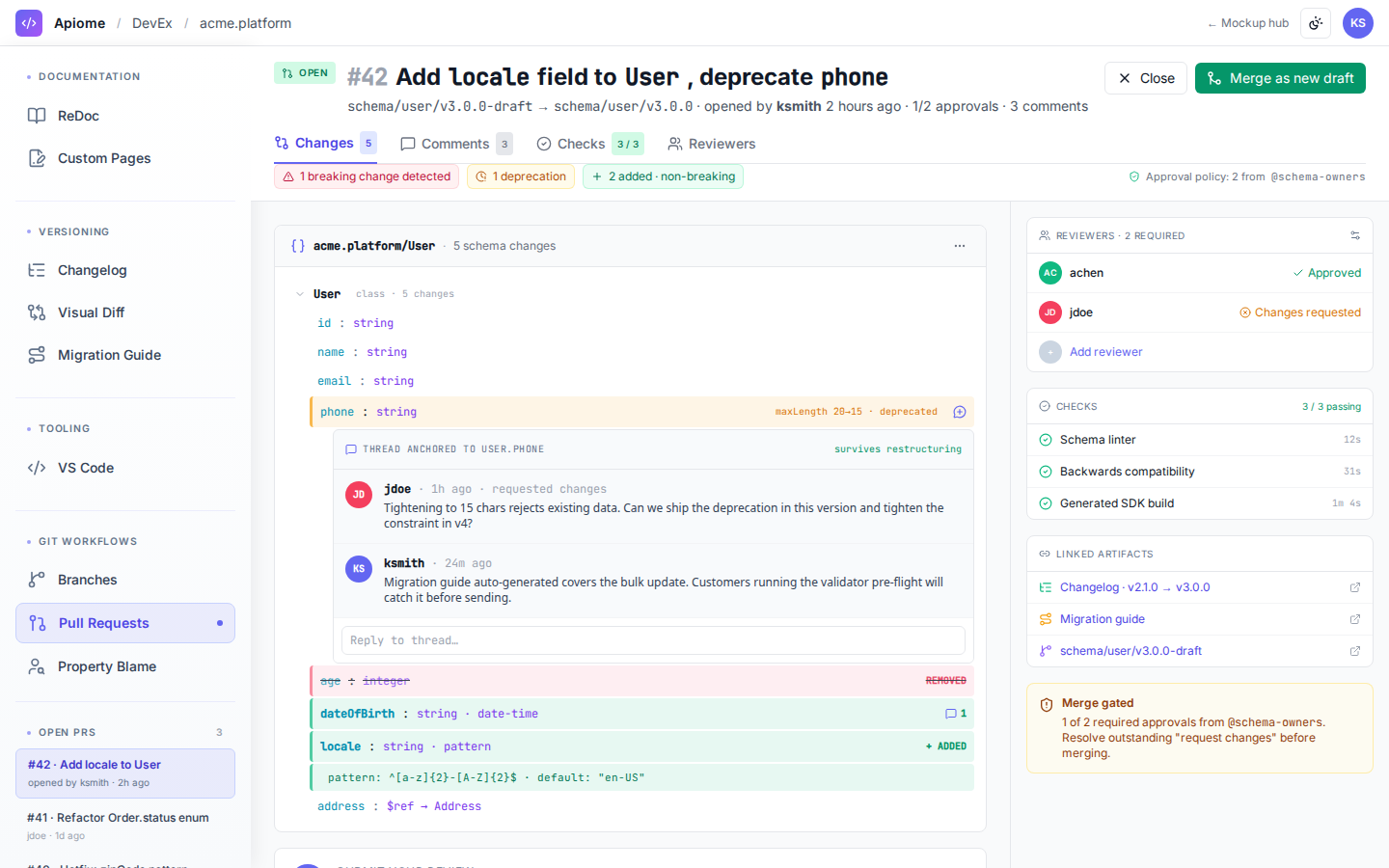Click ksmith avatar in comment thread
This screenshot has width=1389, height=868.
tap(359, 569)
